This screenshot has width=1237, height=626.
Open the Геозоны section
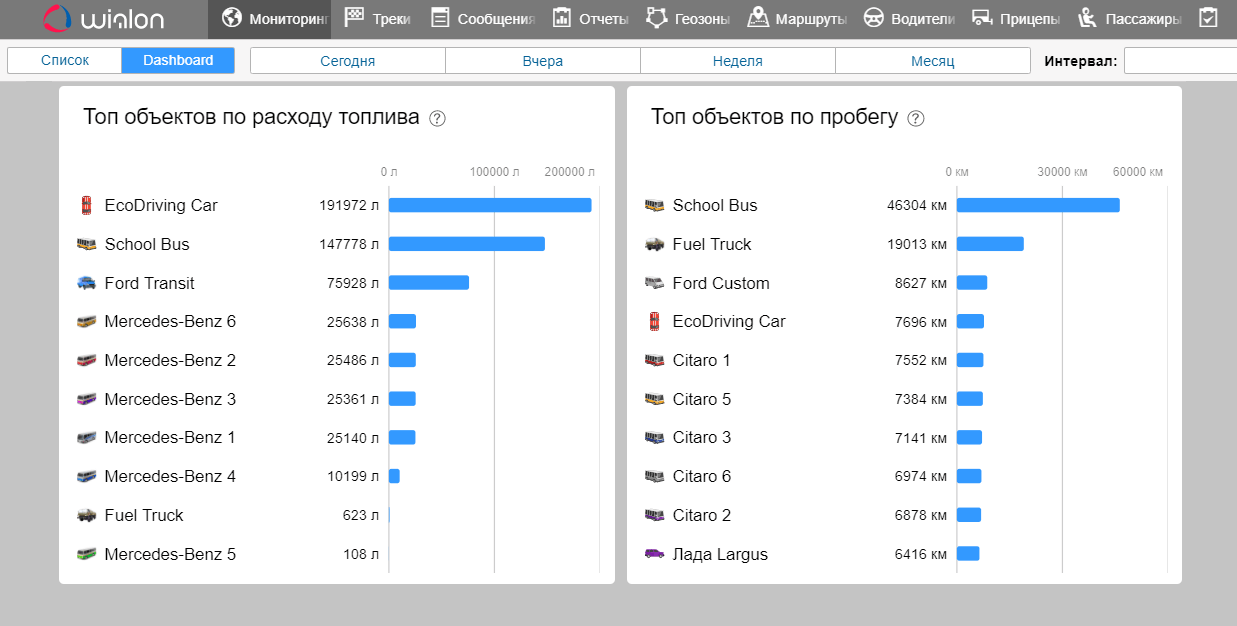687,18
